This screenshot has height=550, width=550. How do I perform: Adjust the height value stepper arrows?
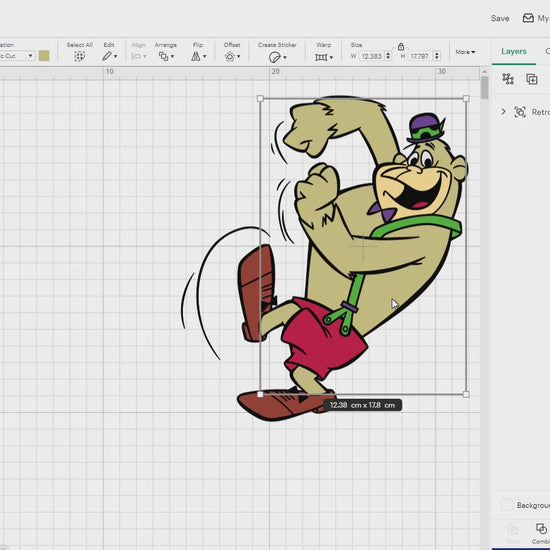(x=437, y=56)
